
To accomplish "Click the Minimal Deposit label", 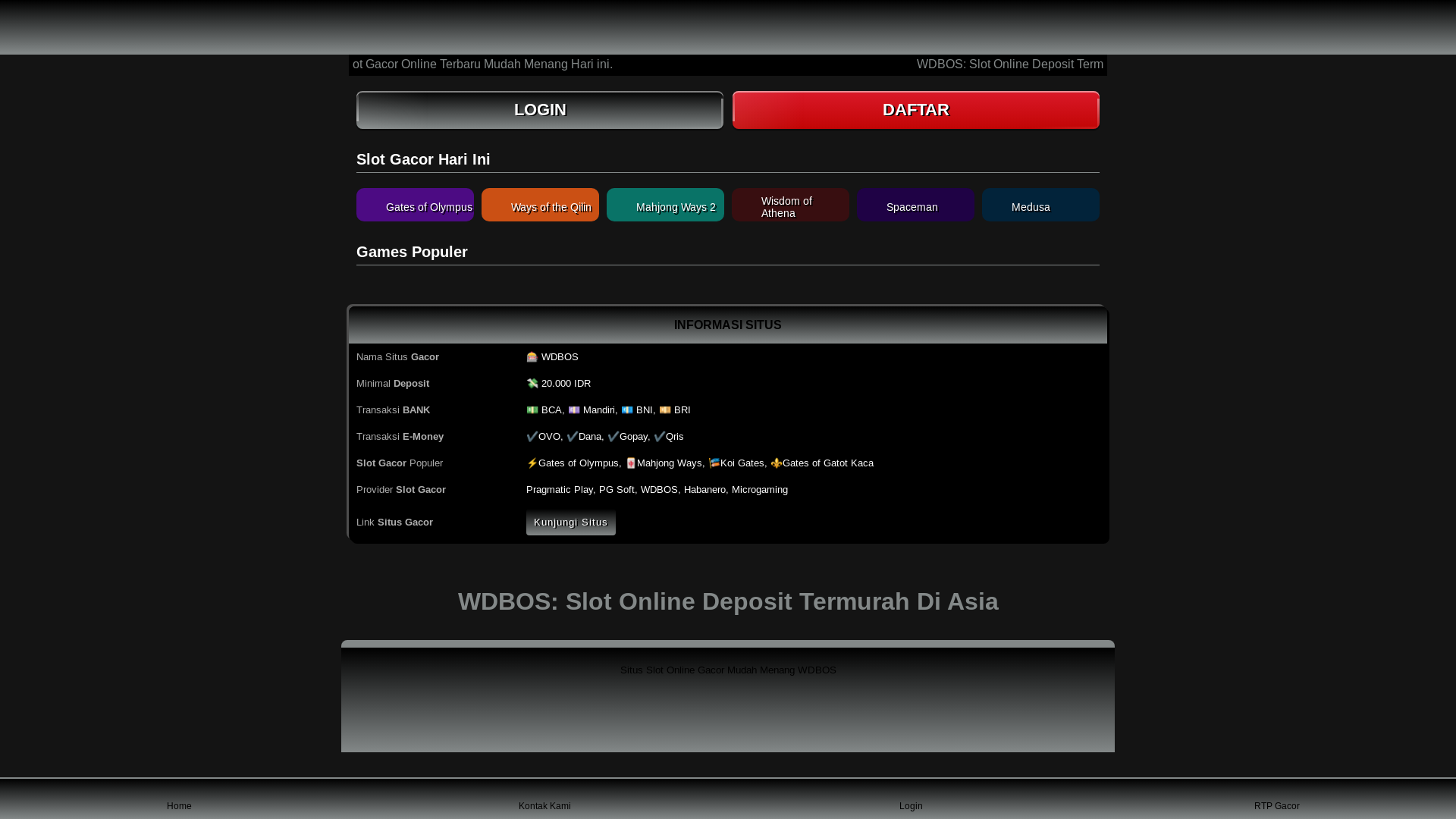I will [x=393, y=384].
